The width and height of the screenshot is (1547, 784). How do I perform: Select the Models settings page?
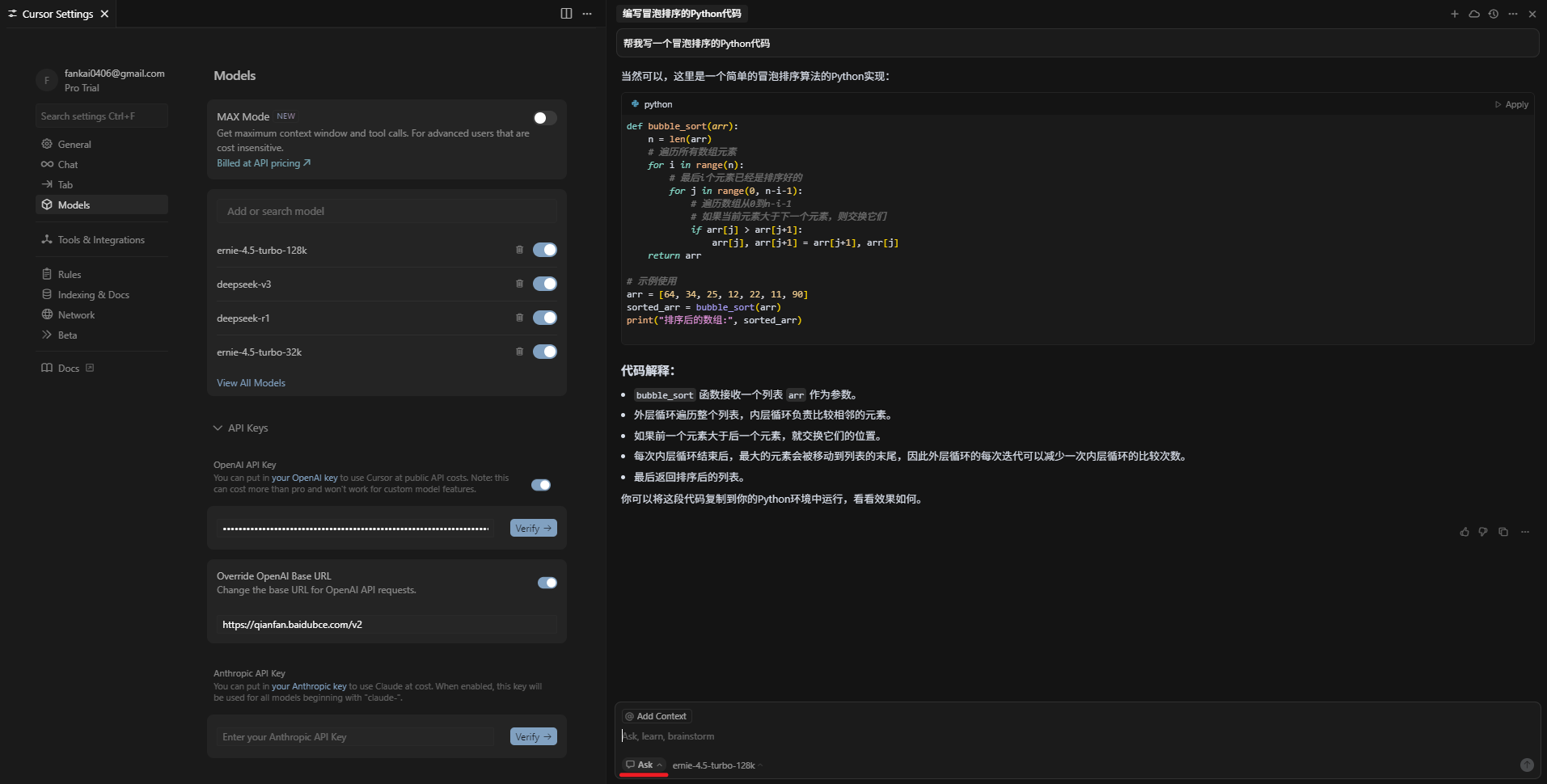coord(102,204)
